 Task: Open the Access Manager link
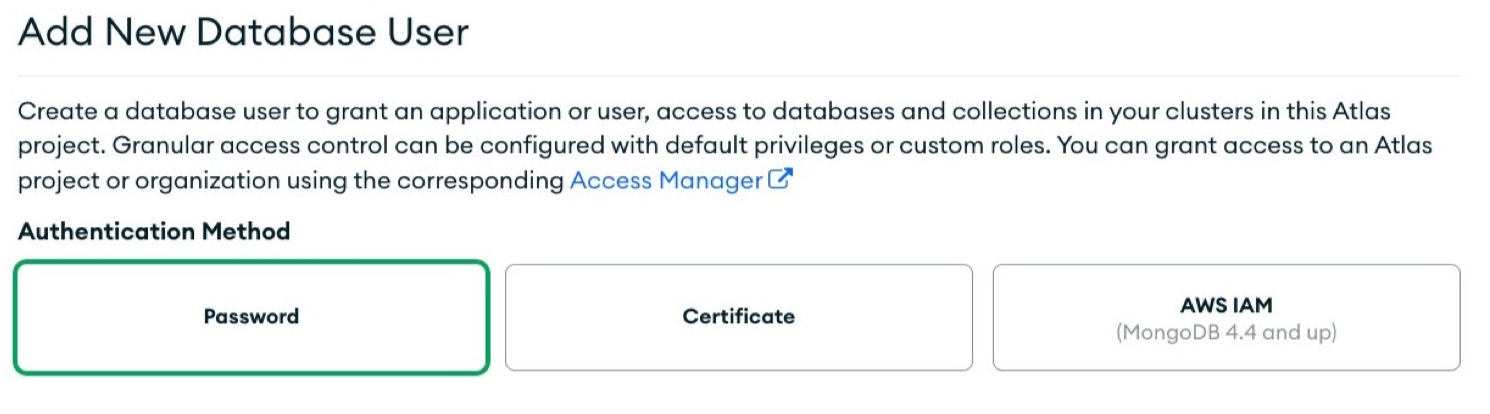666,181
